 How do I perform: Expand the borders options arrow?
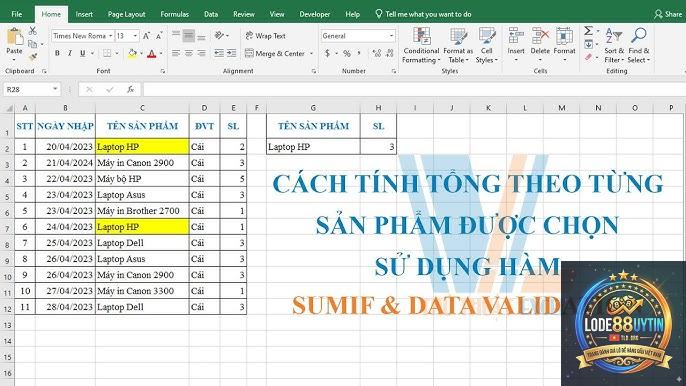pos(117,53)
